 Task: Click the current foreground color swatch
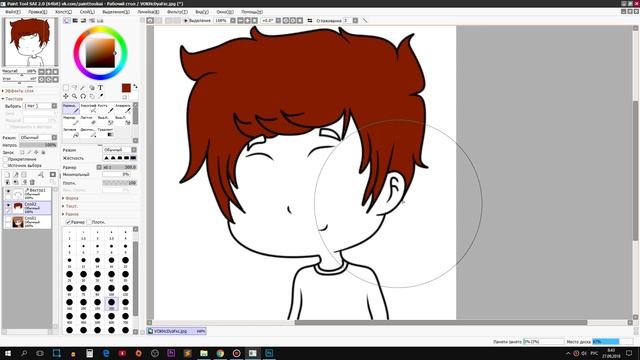click(x=126, y=88)
